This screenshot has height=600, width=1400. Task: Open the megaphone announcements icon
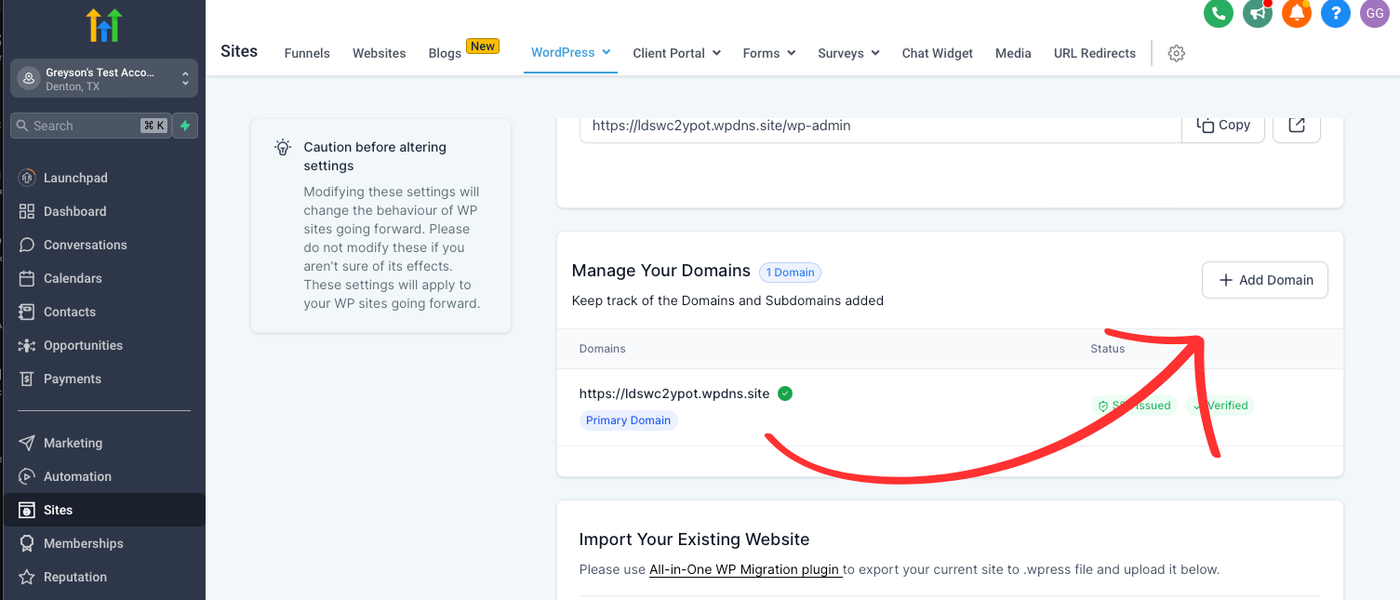pos(1257,13)
